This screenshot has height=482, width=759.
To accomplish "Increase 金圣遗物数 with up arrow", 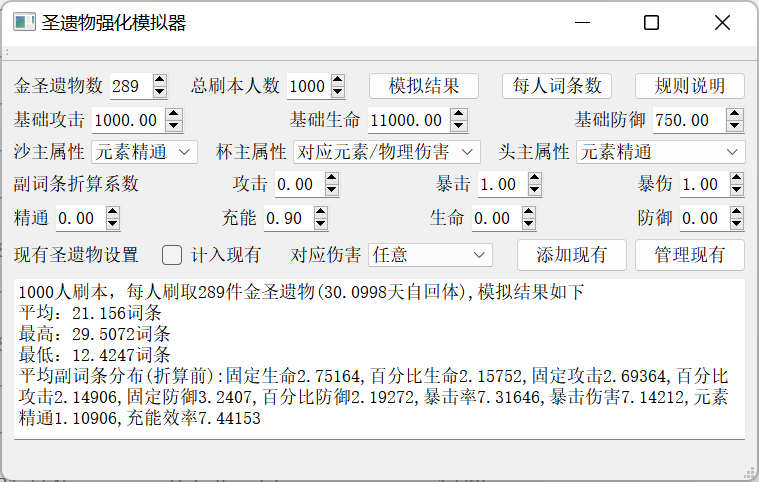I will [160, 80].
